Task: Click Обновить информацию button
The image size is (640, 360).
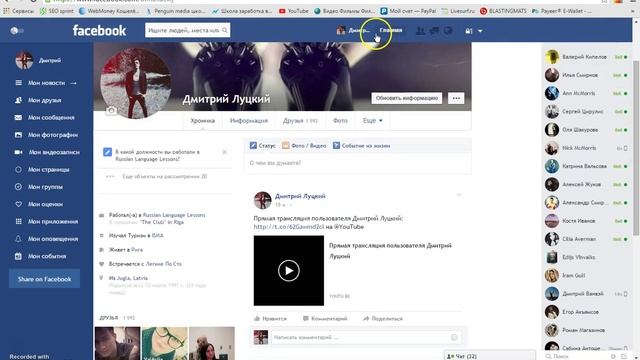Action: pos(407,98)
